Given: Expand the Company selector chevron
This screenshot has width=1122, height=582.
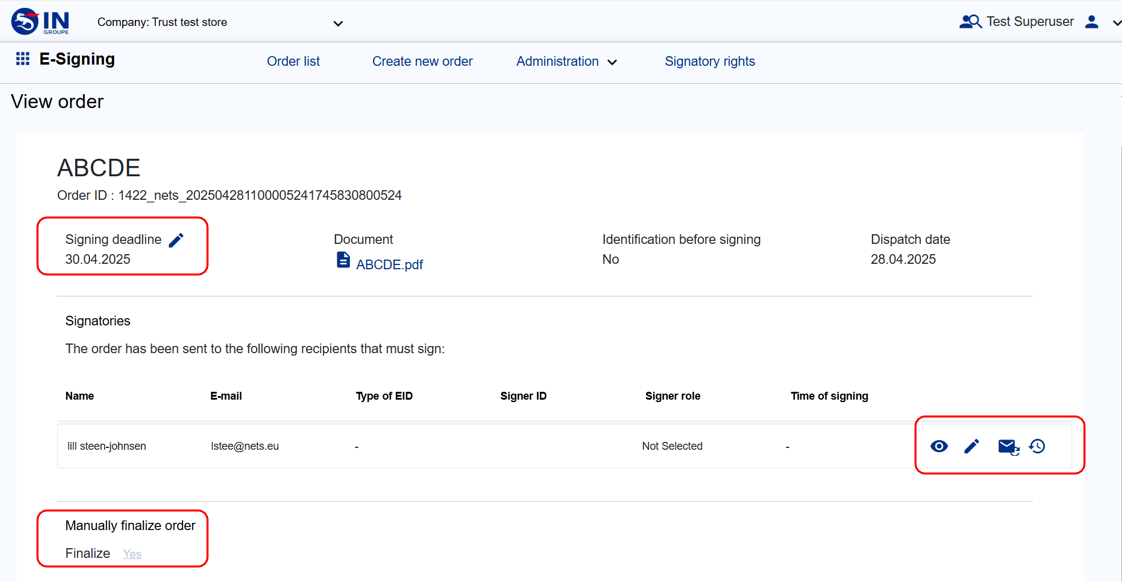Looking at the screenshot, I should [338, 23].
